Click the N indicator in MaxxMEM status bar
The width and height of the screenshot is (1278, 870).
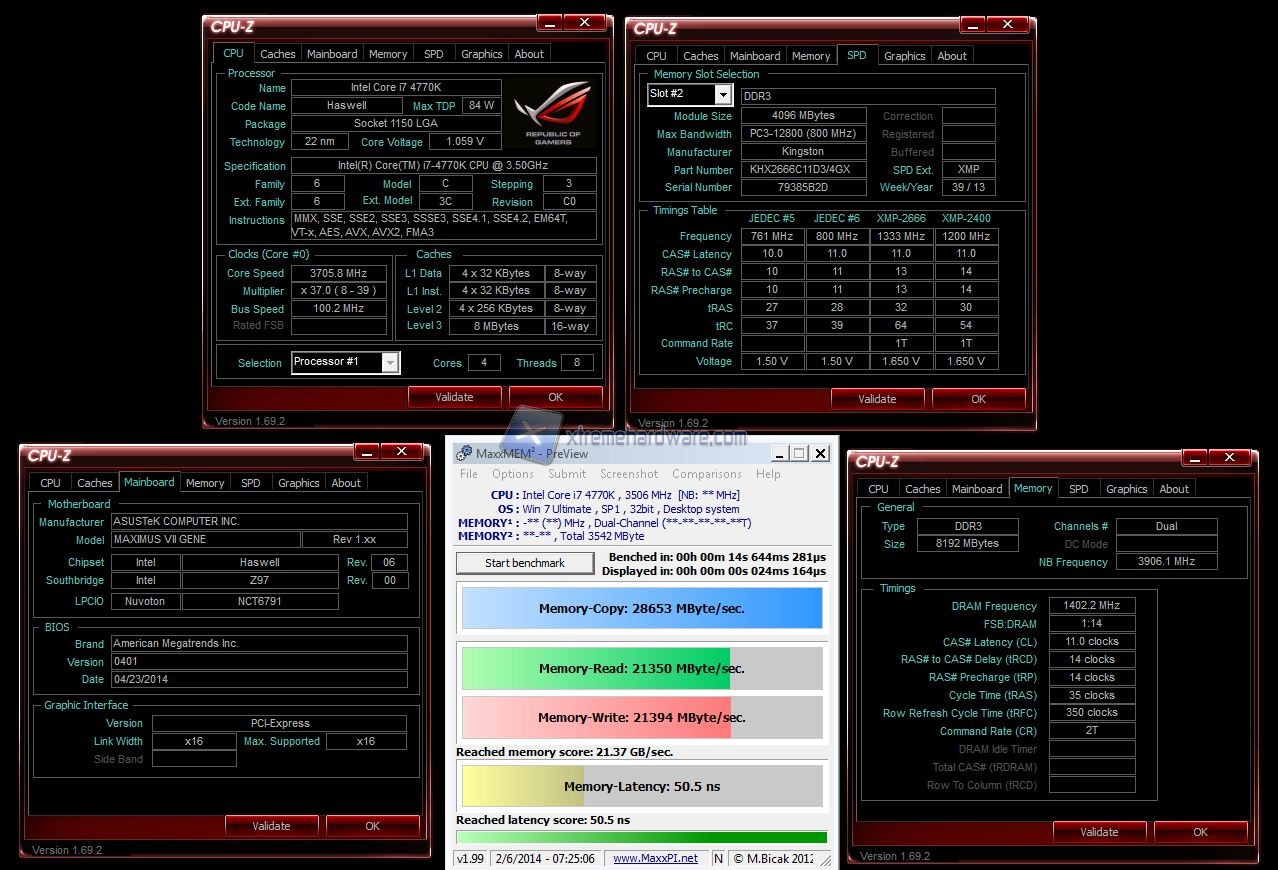(x=719, y=858)
